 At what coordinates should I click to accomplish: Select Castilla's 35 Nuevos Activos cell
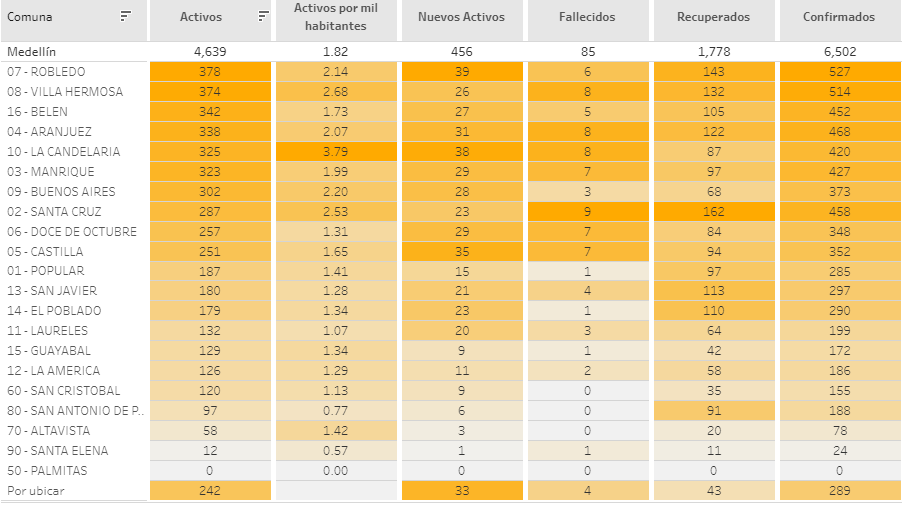coord(462,252)
